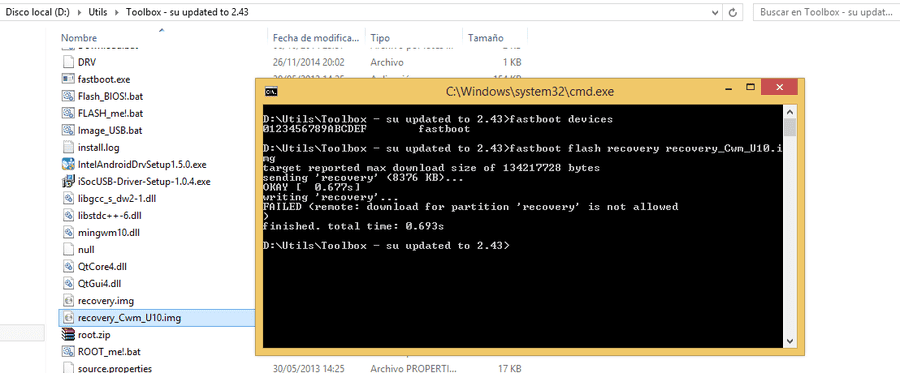Select the recovery_Cwm_U10.img disc icon
The image size is (900, 373).
point(68,317)
